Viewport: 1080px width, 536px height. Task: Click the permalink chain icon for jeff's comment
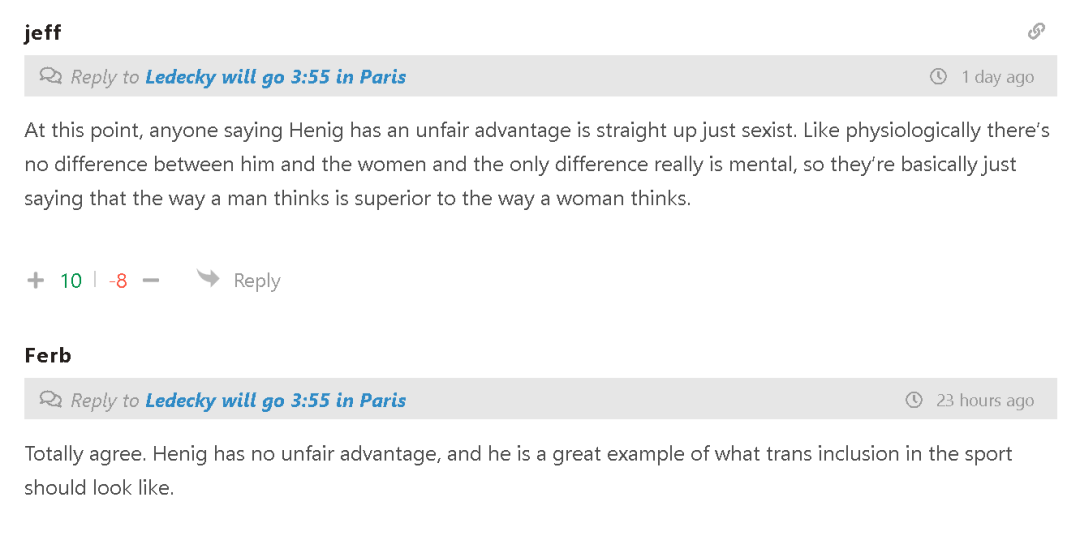pyautogui.click(x=1036, y=31)
